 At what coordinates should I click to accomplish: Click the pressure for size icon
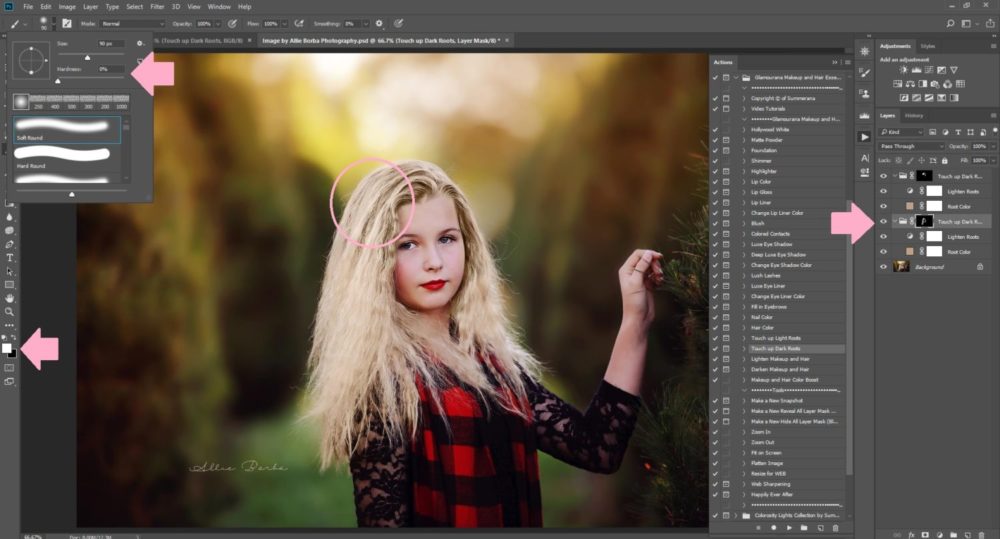click(x=399, y=24)
